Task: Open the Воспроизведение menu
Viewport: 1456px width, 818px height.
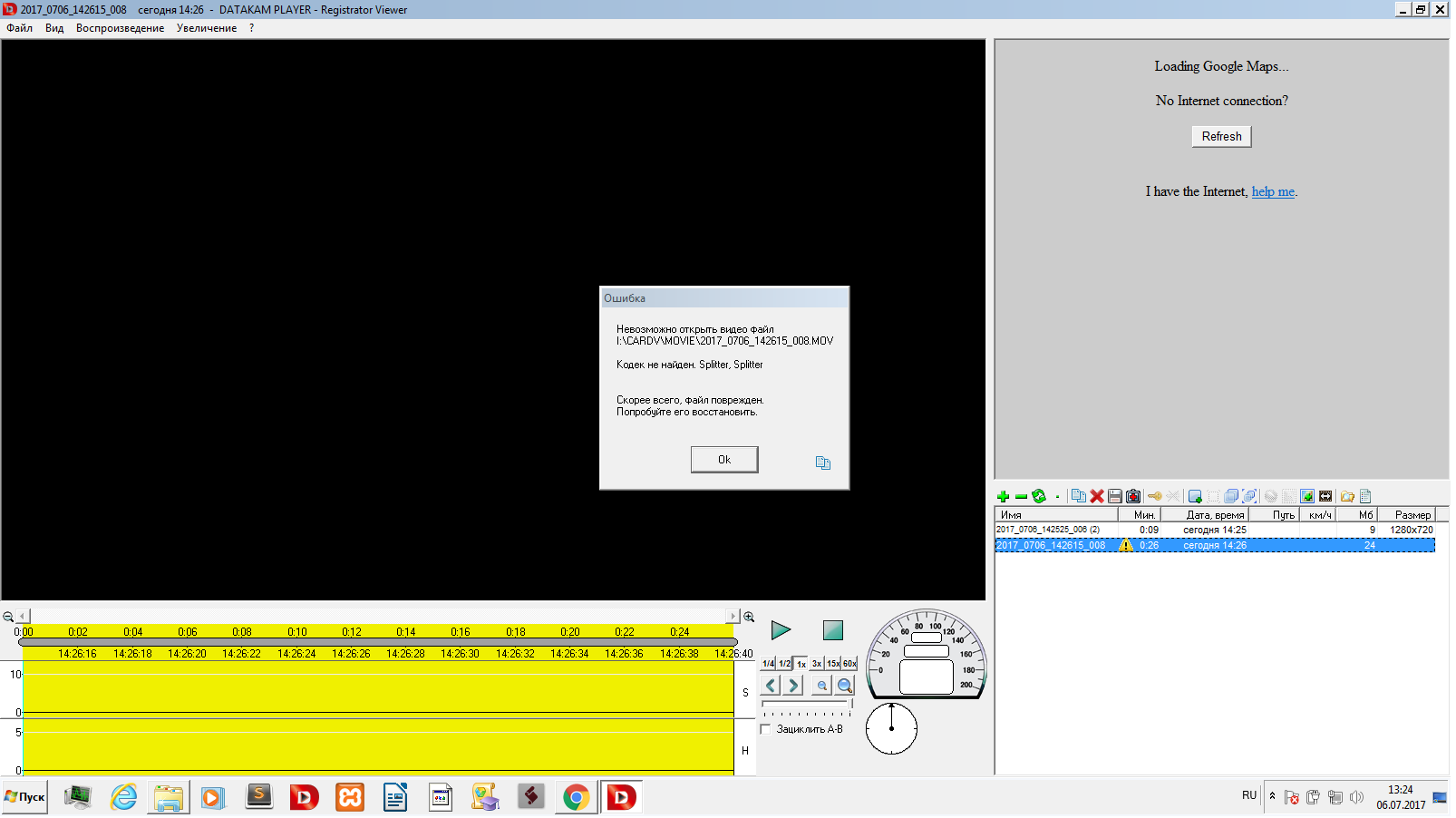Action: click(120, 28)
